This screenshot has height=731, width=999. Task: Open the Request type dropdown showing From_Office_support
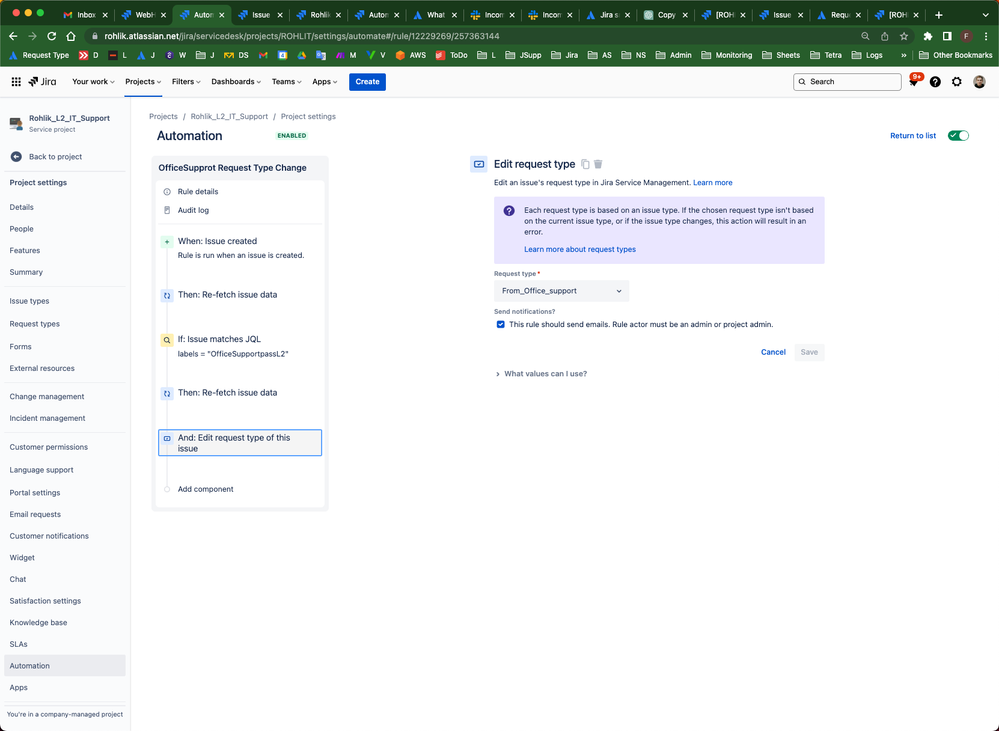[x=561, y=291]
